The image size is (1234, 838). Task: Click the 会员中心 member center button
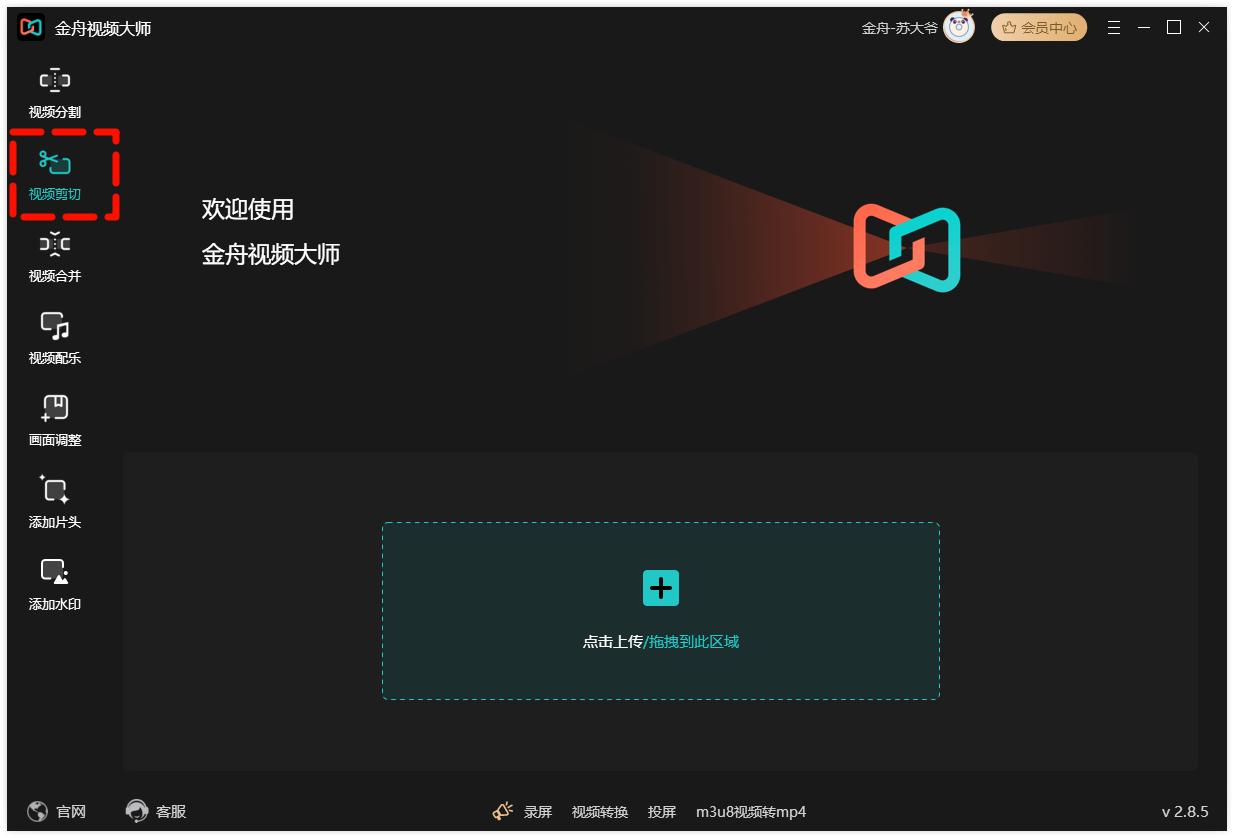click(x=1038, y=28)
